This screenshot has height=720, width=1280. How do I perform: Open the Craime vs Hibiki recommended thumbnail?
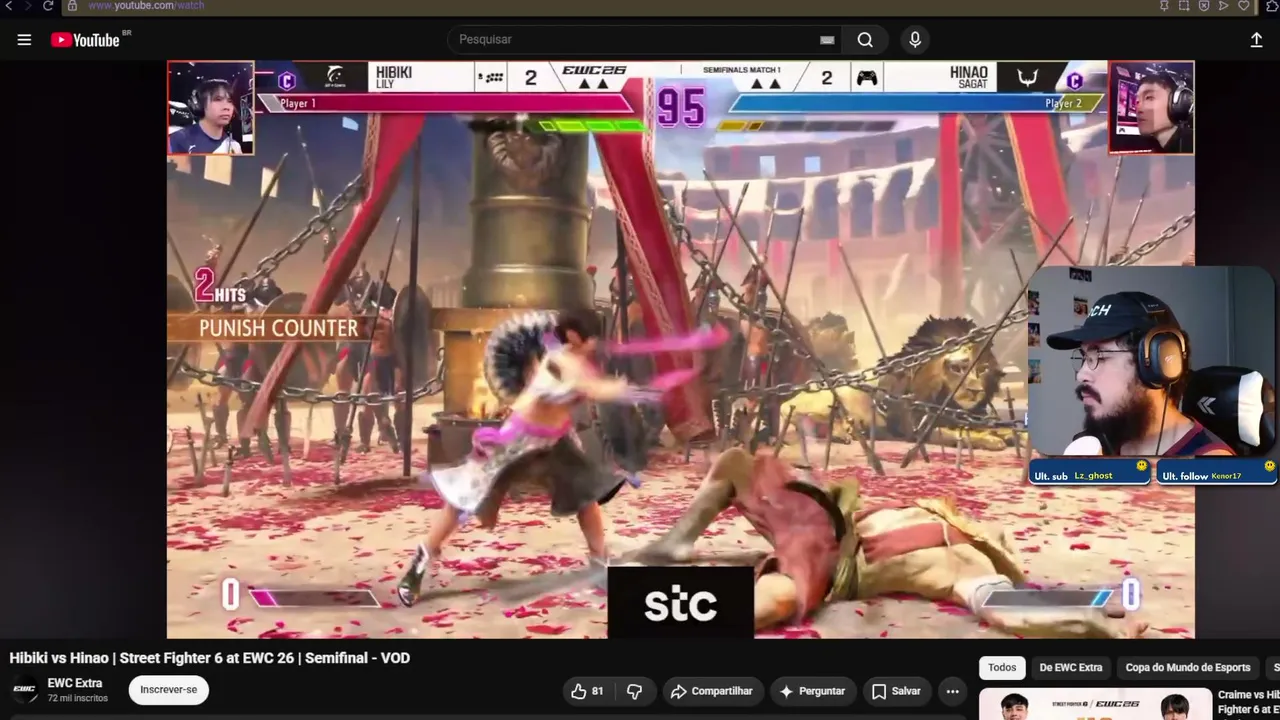tap(1095, 704)
